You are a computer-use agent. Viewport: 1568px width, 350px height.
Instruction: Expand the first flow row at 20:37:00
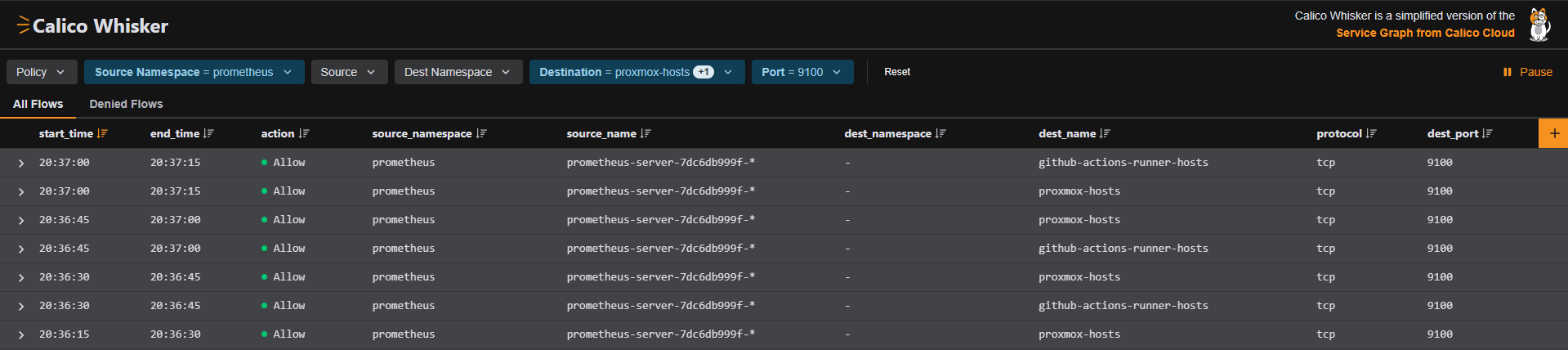click(x=21, y=164)
